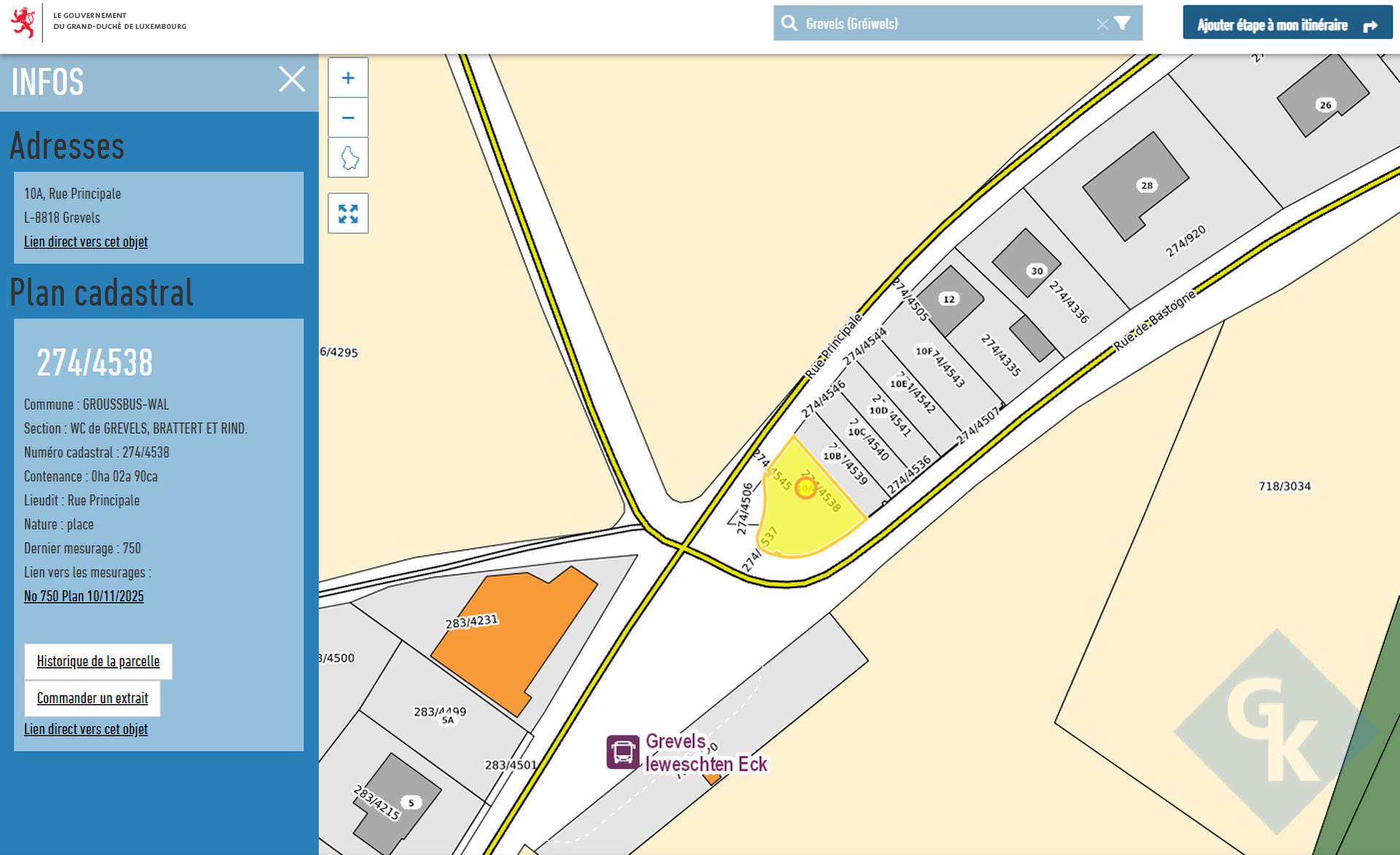Click Commander un extrait button
Screen dimensions: 1400x855
click(92, 698)
